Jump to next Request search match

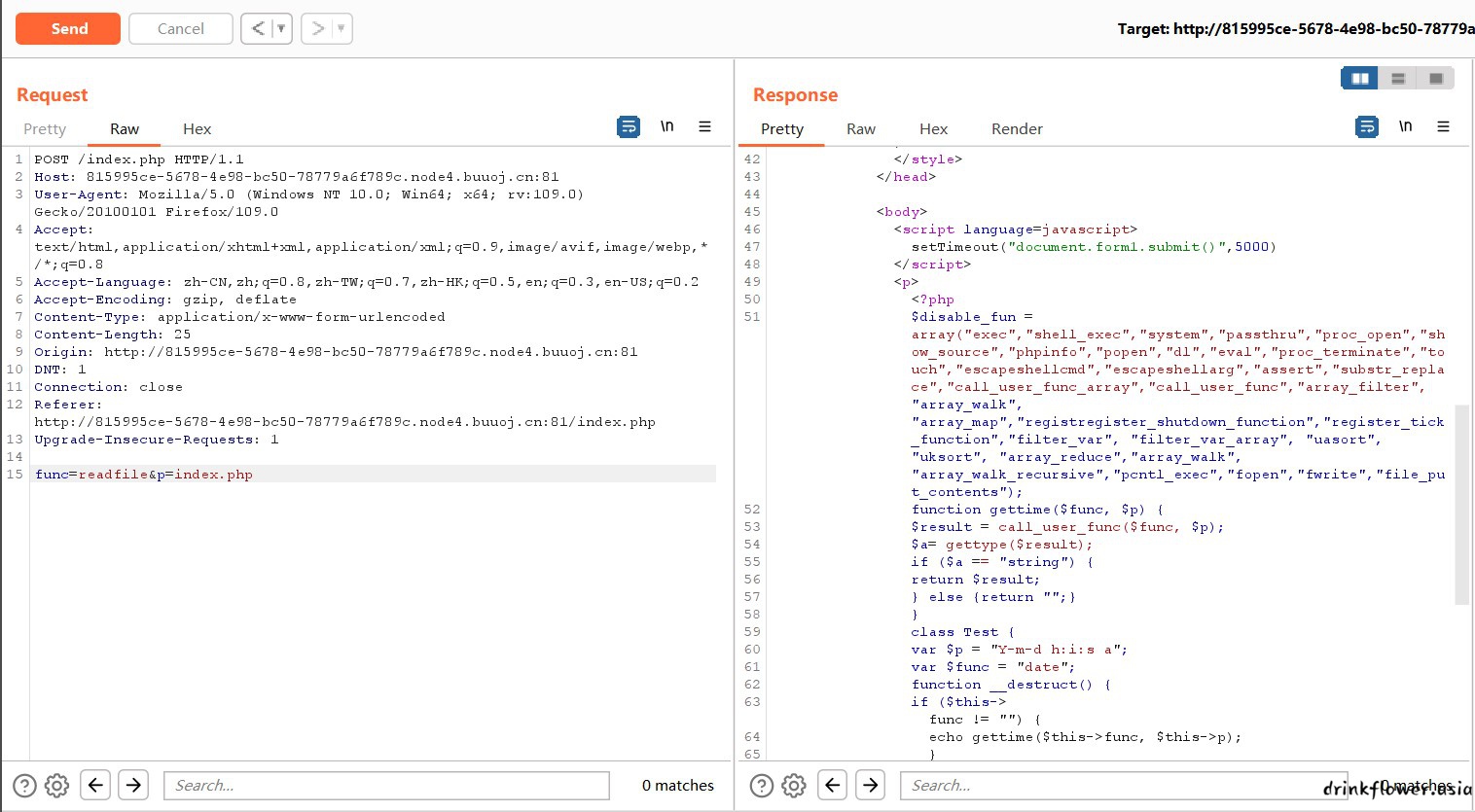133,785
